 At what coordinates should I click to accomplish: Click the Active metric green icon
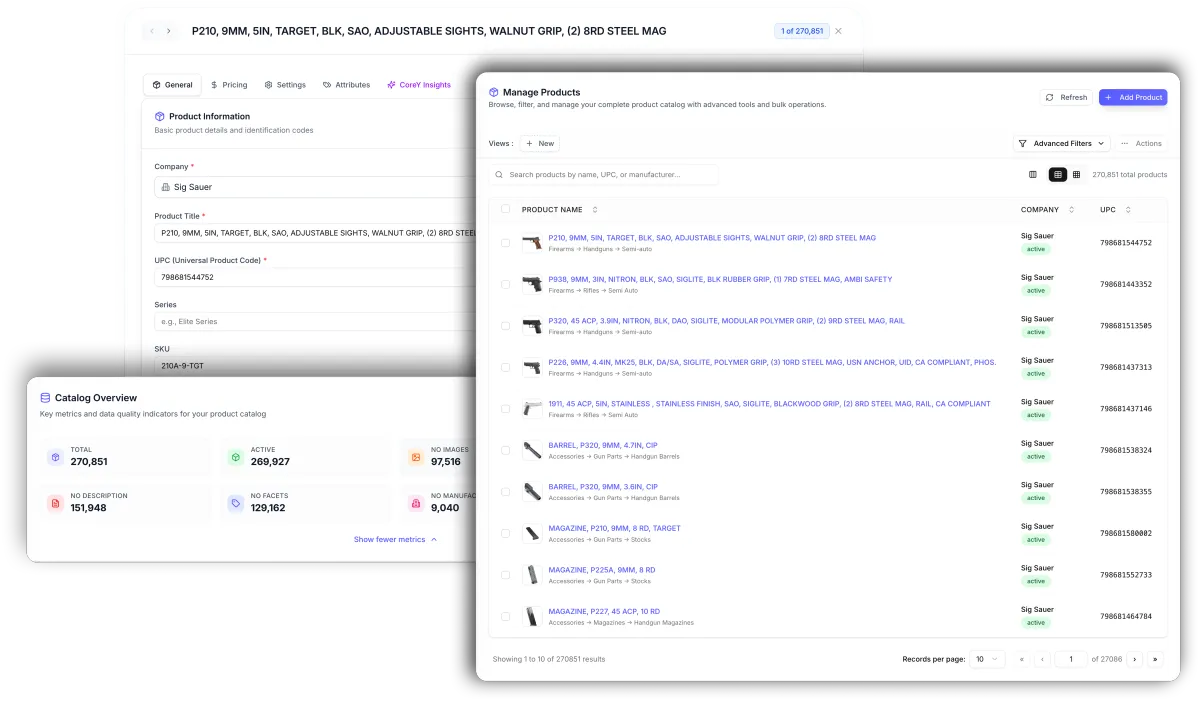(x=235, y=457)
